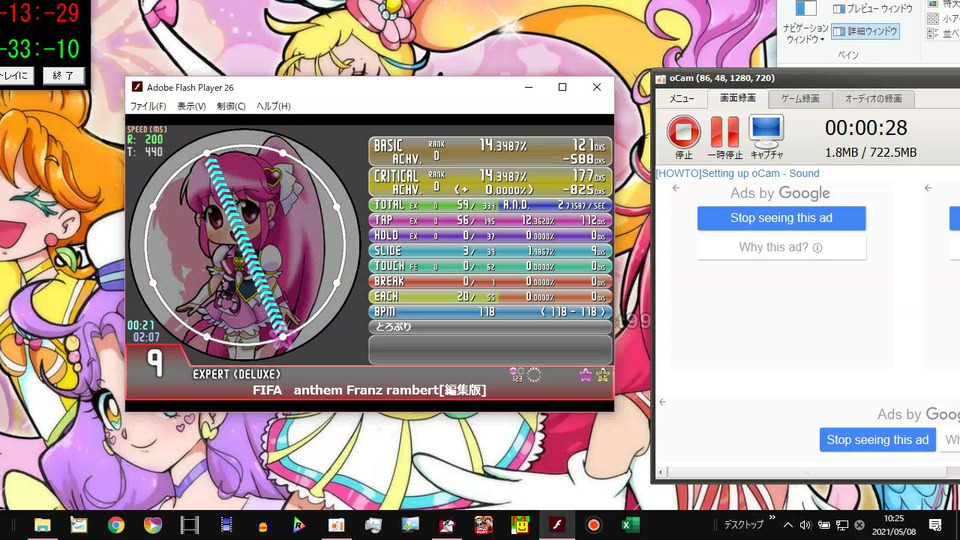Screen dimensions: 960x540
Task: Click the TOUCH statistics row in the game
Action: coord(490,266)
